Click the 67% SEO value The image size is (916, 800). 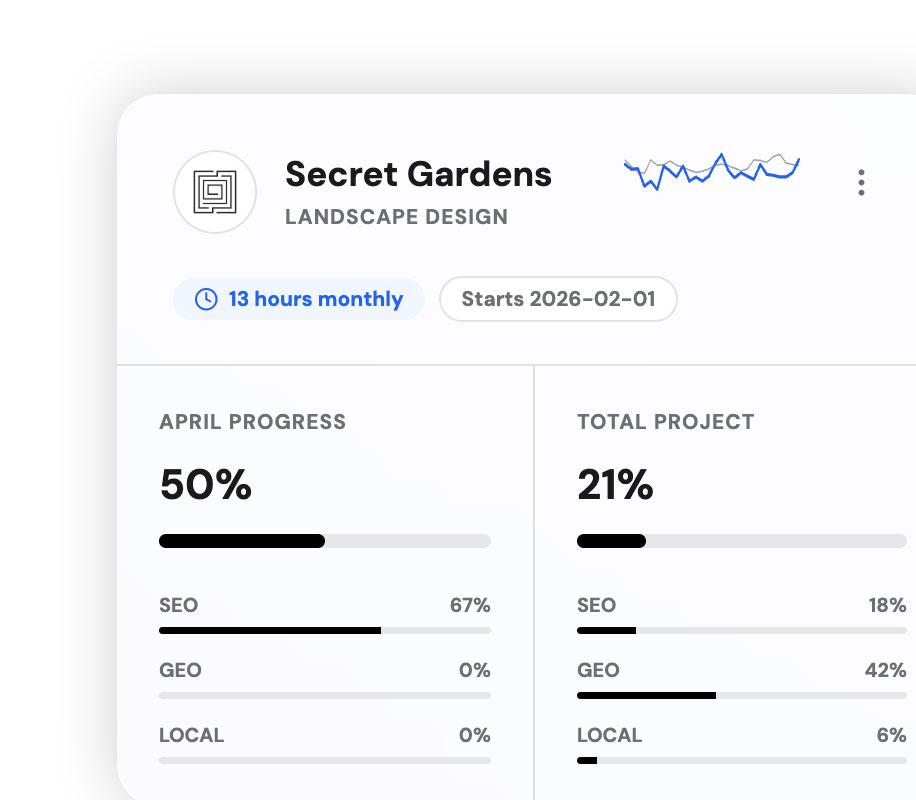[x=470, y=605]
